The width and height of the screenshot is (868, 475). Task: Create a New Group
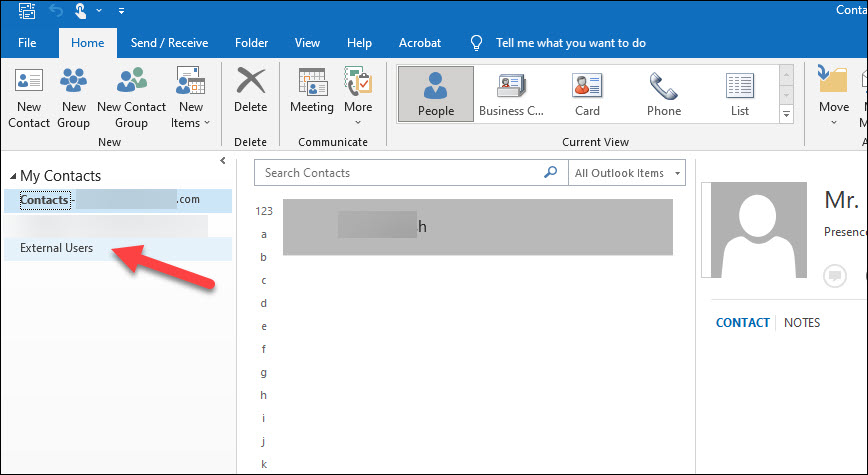[74, 99]
